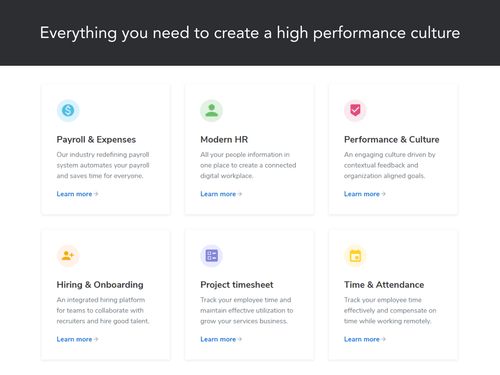500x375 pixels.
Task: Click the 'Everything you need' page heading
Action: [x=250, y=33]
